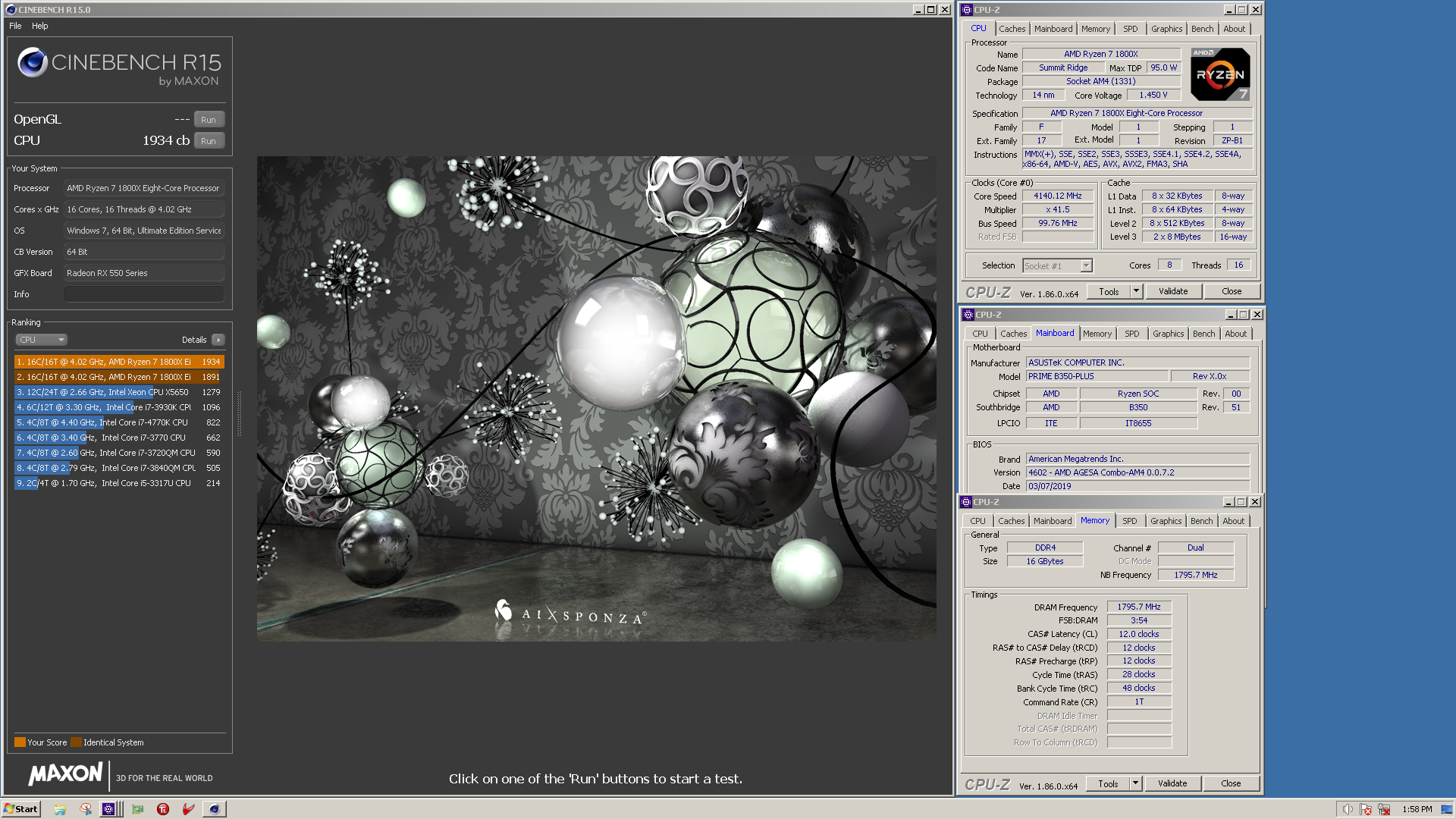Click the brown Identical System legend swatch
This screenshot has width=1456, height=819.
[x=76, y=742]
